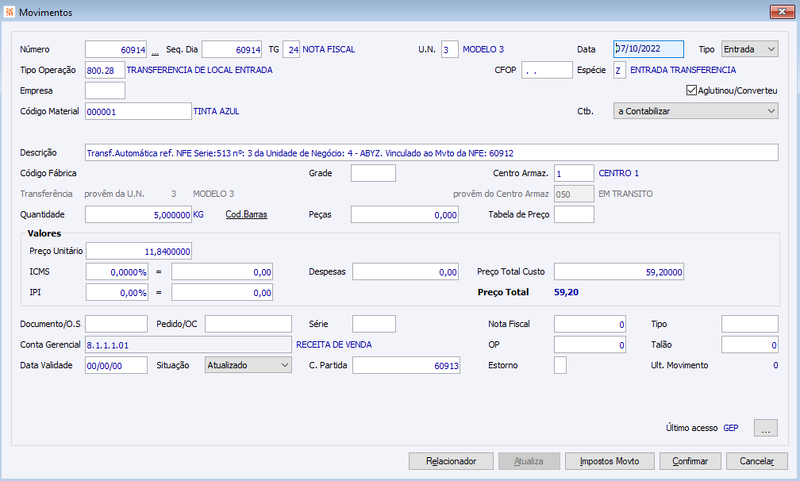Click the Despesas field
The image size is (800, 481).
[x=406, y=272]
